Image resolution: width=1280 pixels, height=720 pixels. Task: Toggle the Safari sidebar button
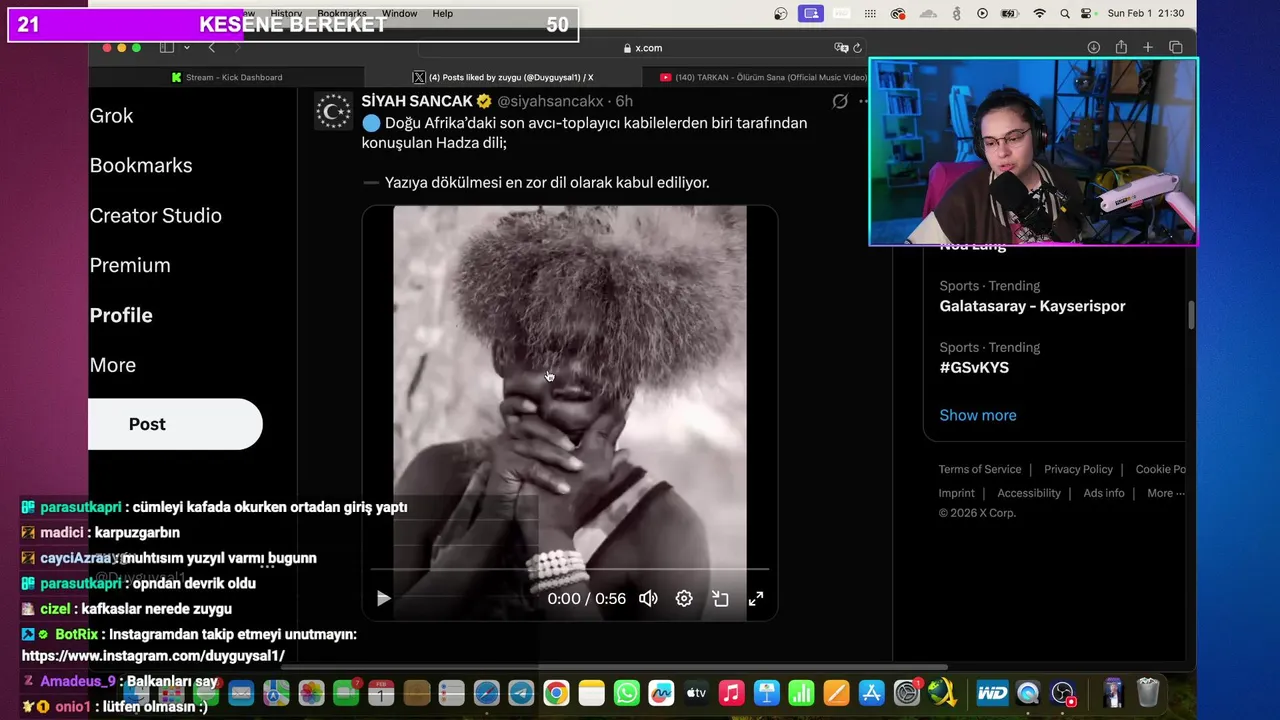[166, 48]
